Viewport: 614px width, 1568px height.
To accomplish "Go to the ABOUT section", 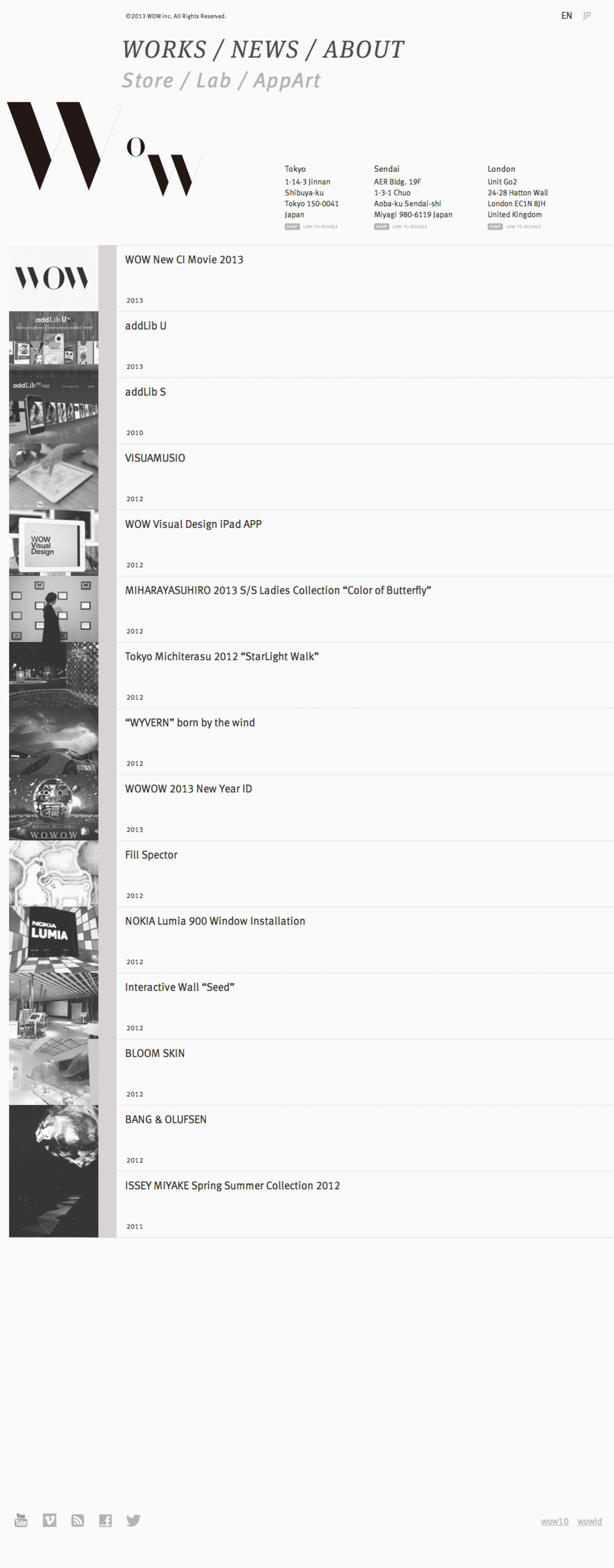I will click(364, 49).
